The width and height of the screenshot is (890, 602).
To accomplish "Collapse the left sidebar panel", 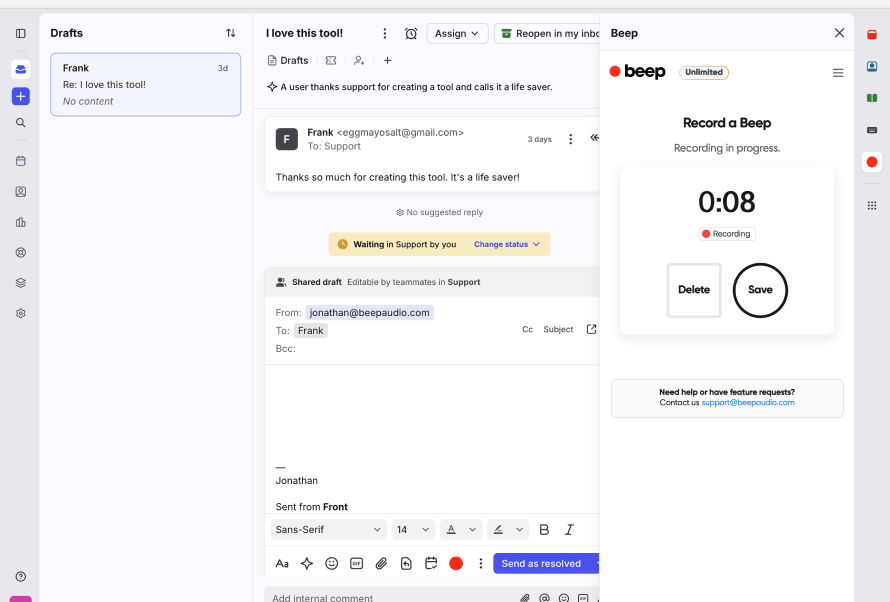I will pyautogui.click(x=20, y=33).
